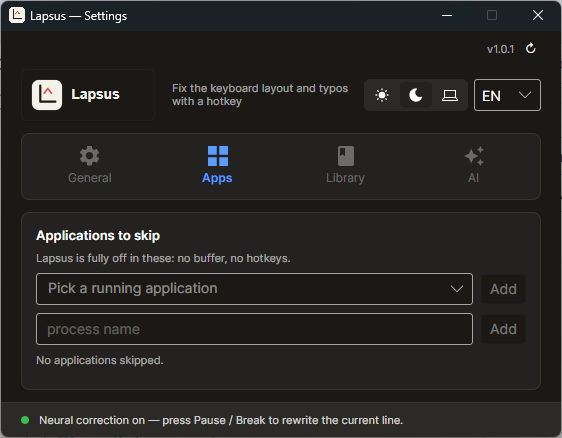Switch to light theme sun icon
The width and height of the screenshot is (562, 438).
pyautogui.click(x=382, y=95)
